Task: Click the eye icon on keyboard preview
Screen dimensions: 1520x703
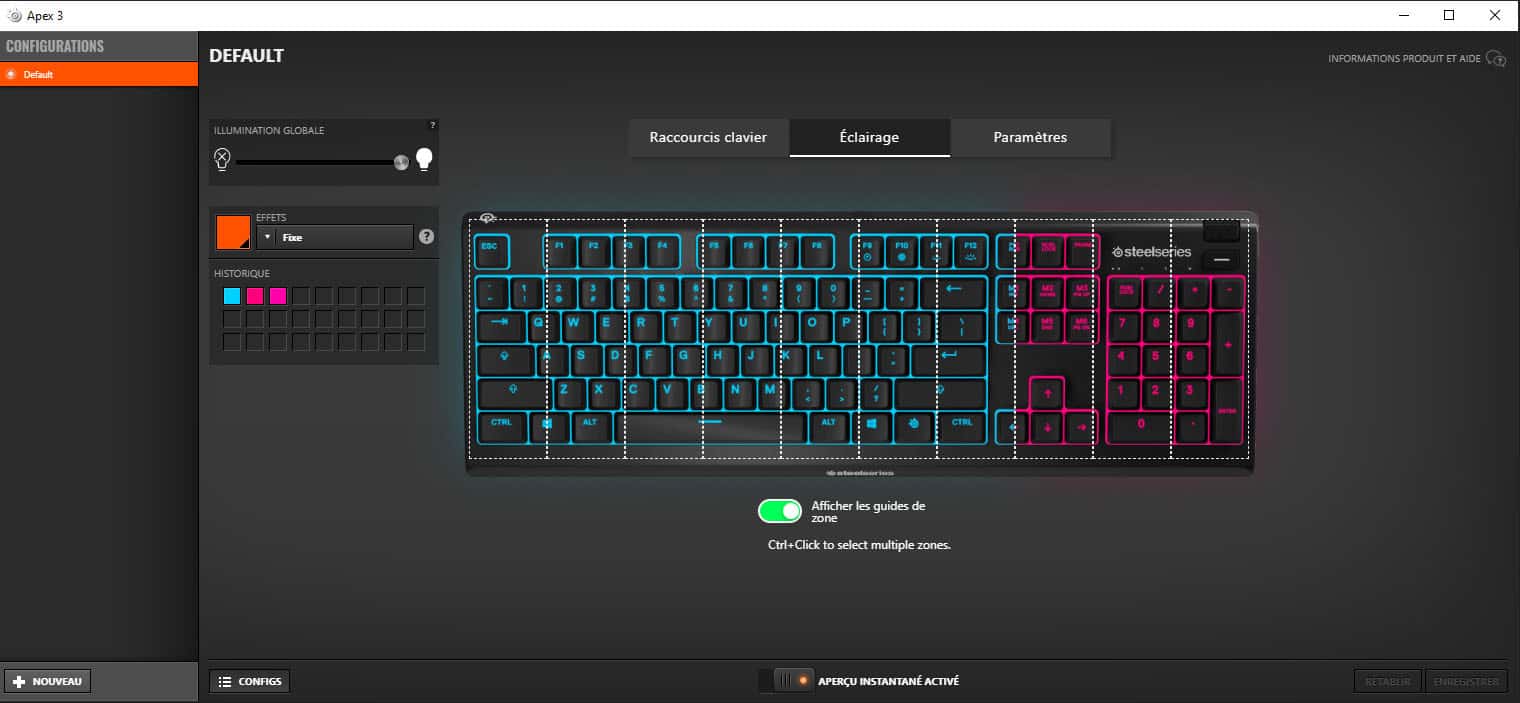Action: (488, 219)
